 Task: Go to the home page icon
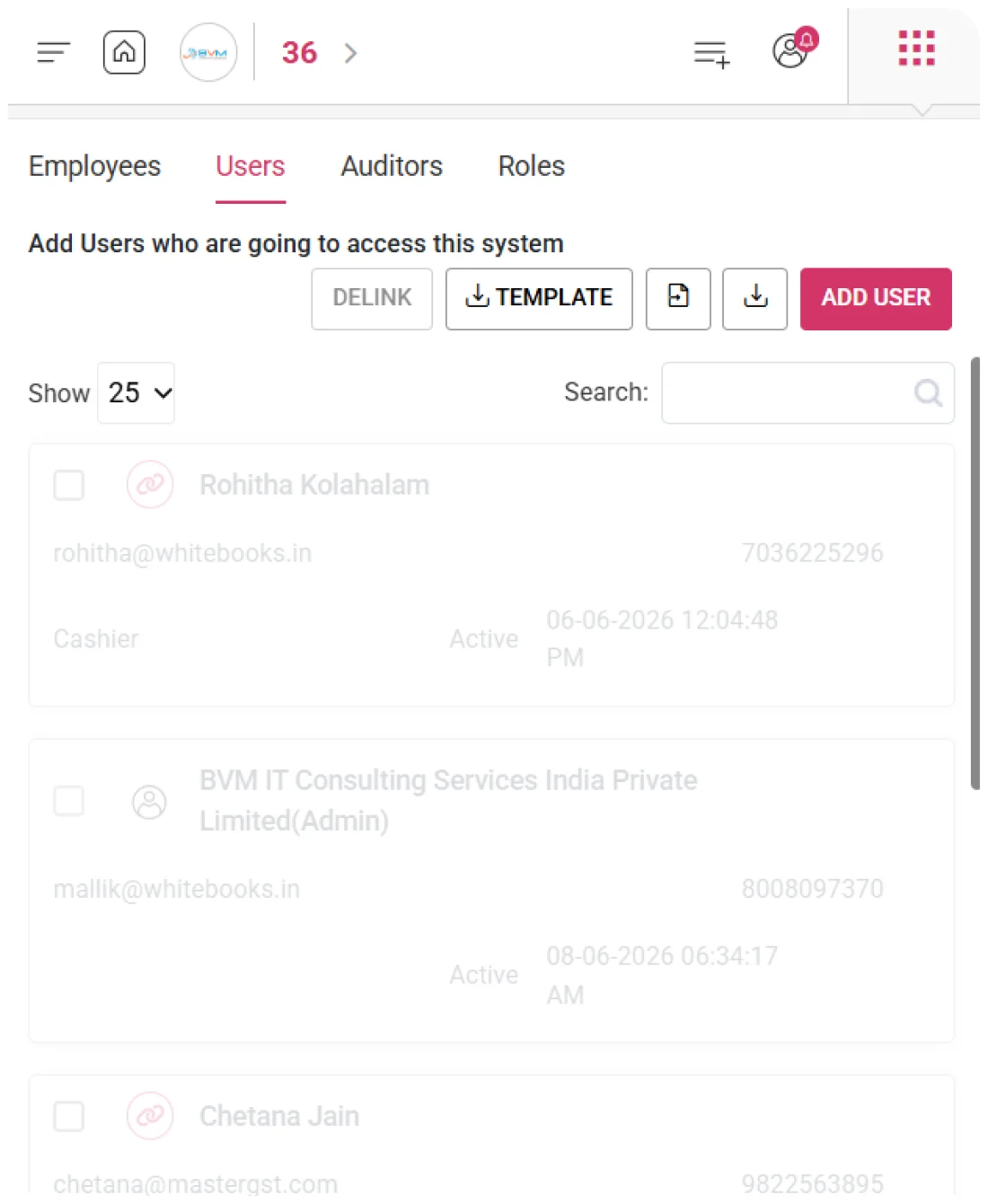[x=124, y=52]
